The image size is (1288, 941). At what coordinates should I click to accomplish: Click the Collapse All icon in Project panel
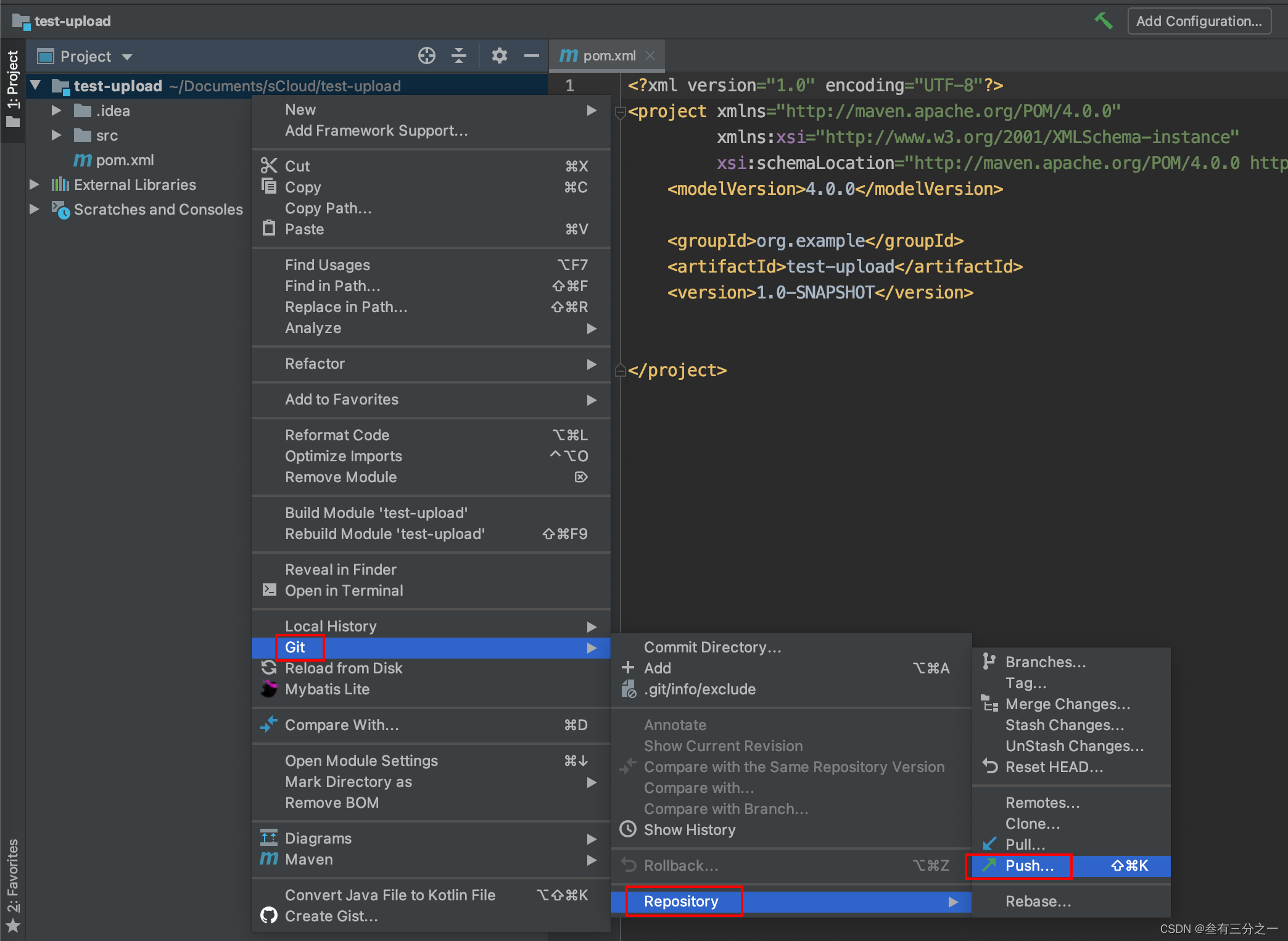pos(459,56)
